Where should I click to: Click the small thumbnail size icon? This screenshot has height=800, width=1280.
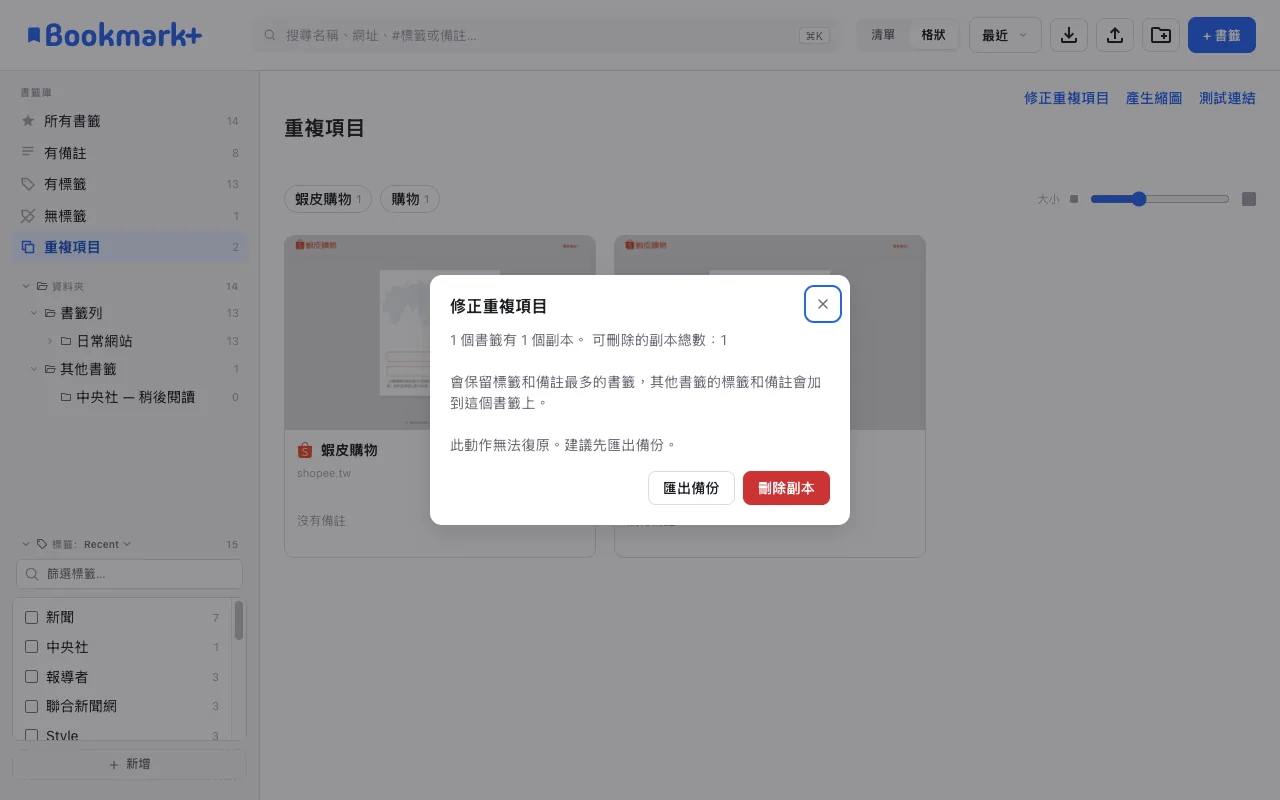1074,199
